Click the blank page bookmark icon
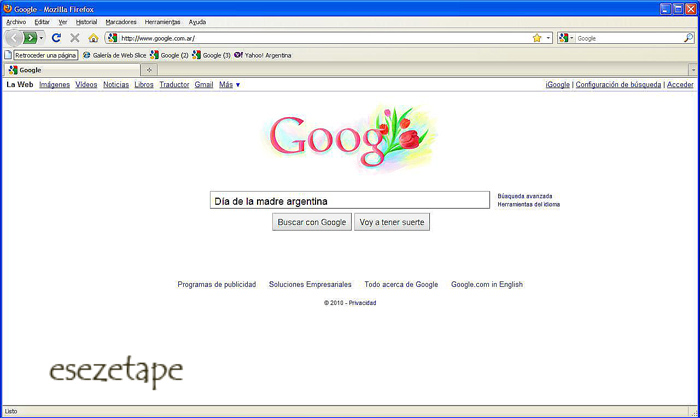The height and width of the screenshot is (418, 700). [x=8, y=55]
